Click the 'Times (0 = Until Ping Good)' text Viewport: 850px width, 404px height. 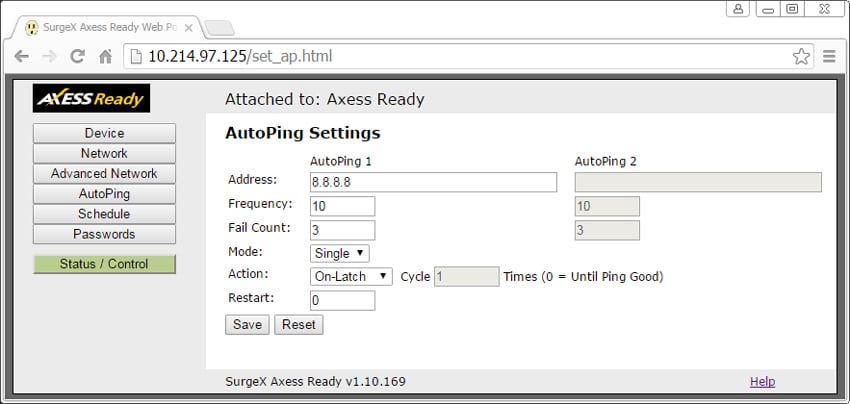point(583,277)
